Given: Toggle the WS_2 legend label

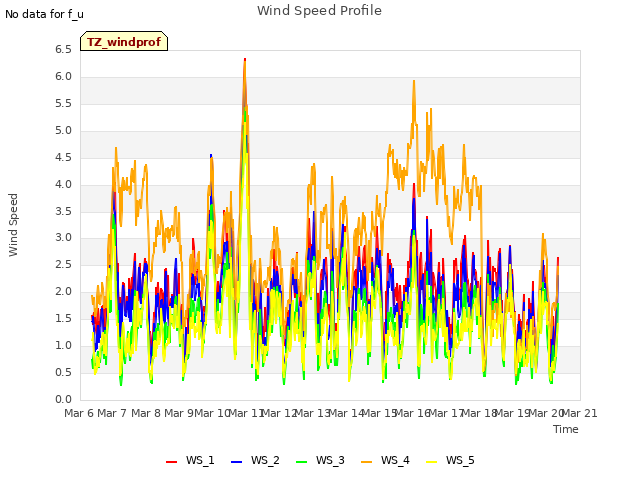Looking at the screenshot, I should point(265,460).
